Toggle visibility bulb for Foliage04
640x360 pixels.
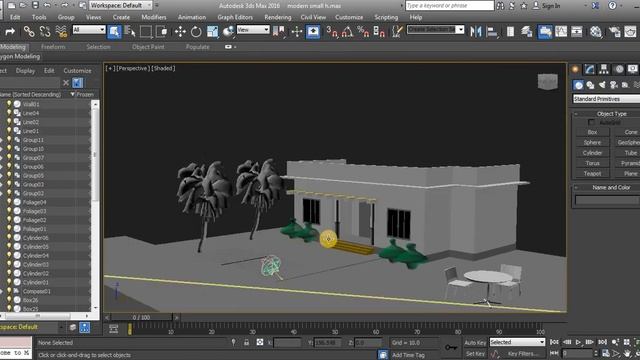(9, 202)
